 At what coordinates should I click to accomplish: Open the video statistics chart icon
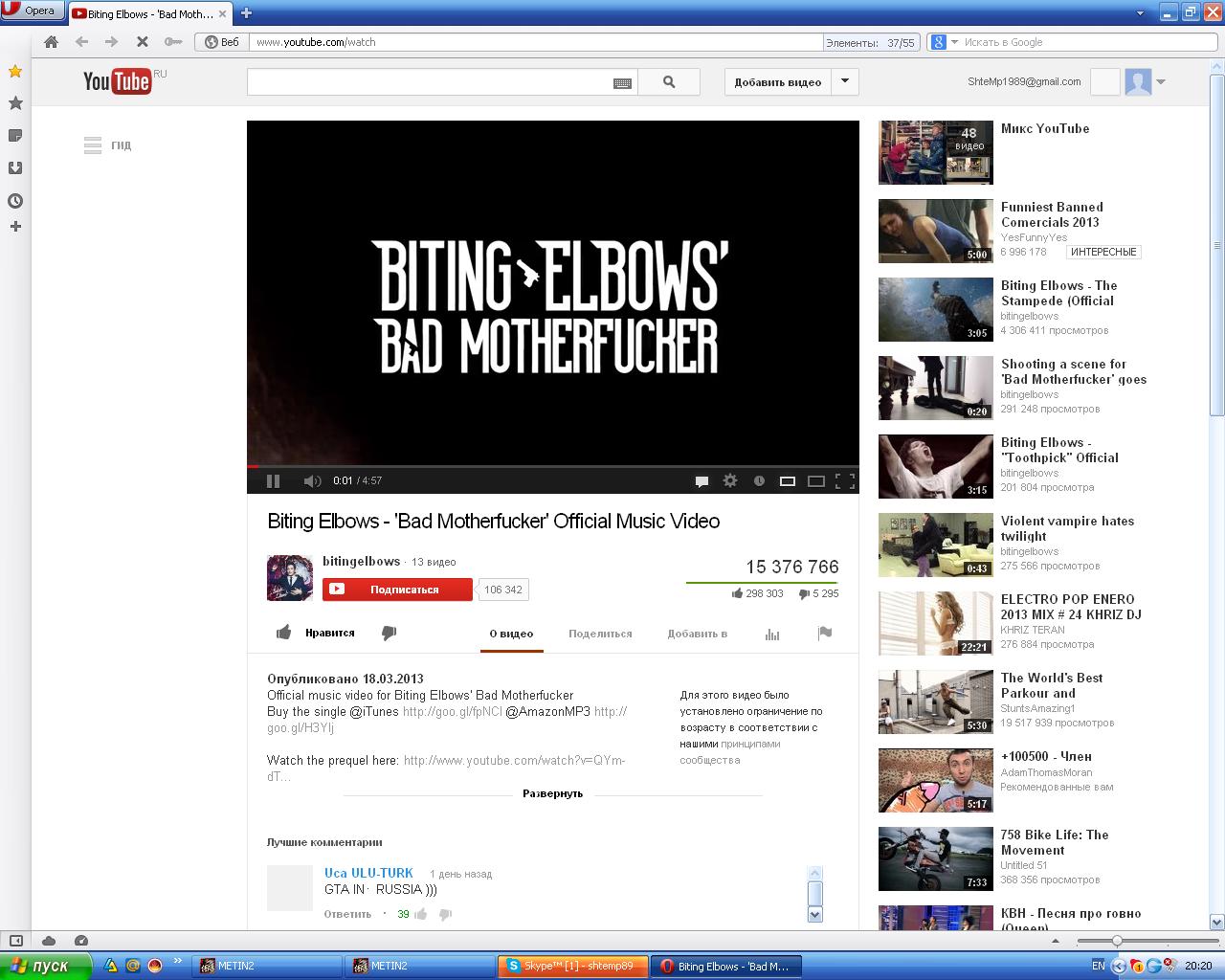point(772,634)
